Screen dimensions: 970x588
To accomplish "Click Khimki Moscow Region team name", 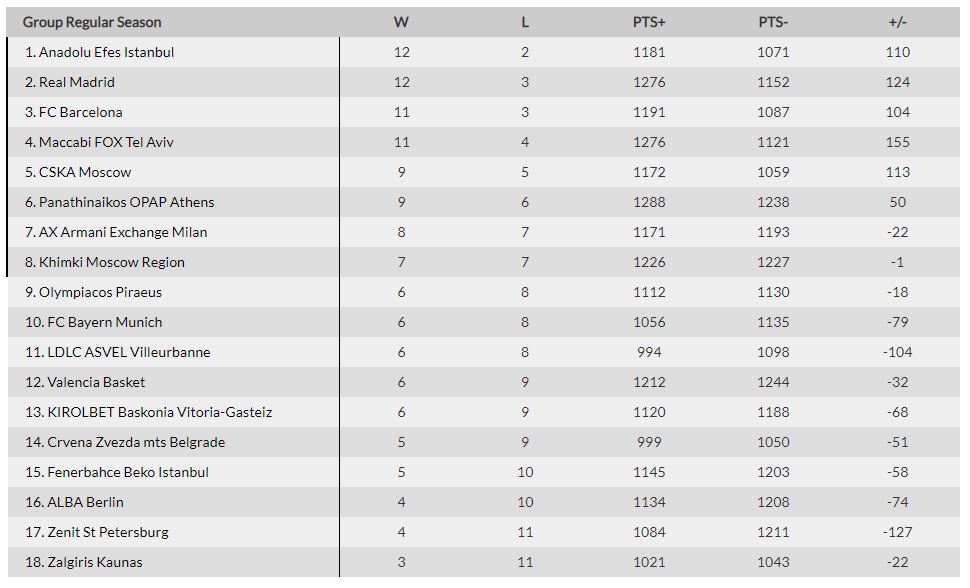I will 111,262.
